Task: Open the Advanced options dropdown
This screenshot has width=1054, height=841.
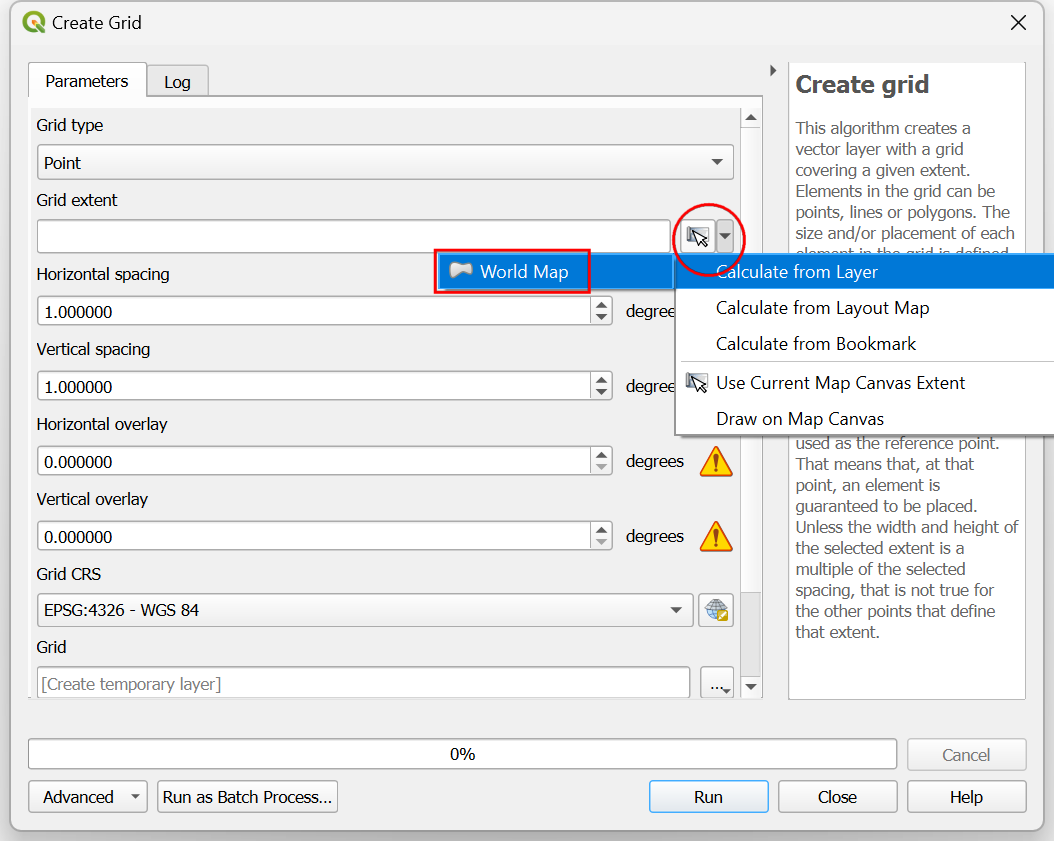Action: [88, 797]
